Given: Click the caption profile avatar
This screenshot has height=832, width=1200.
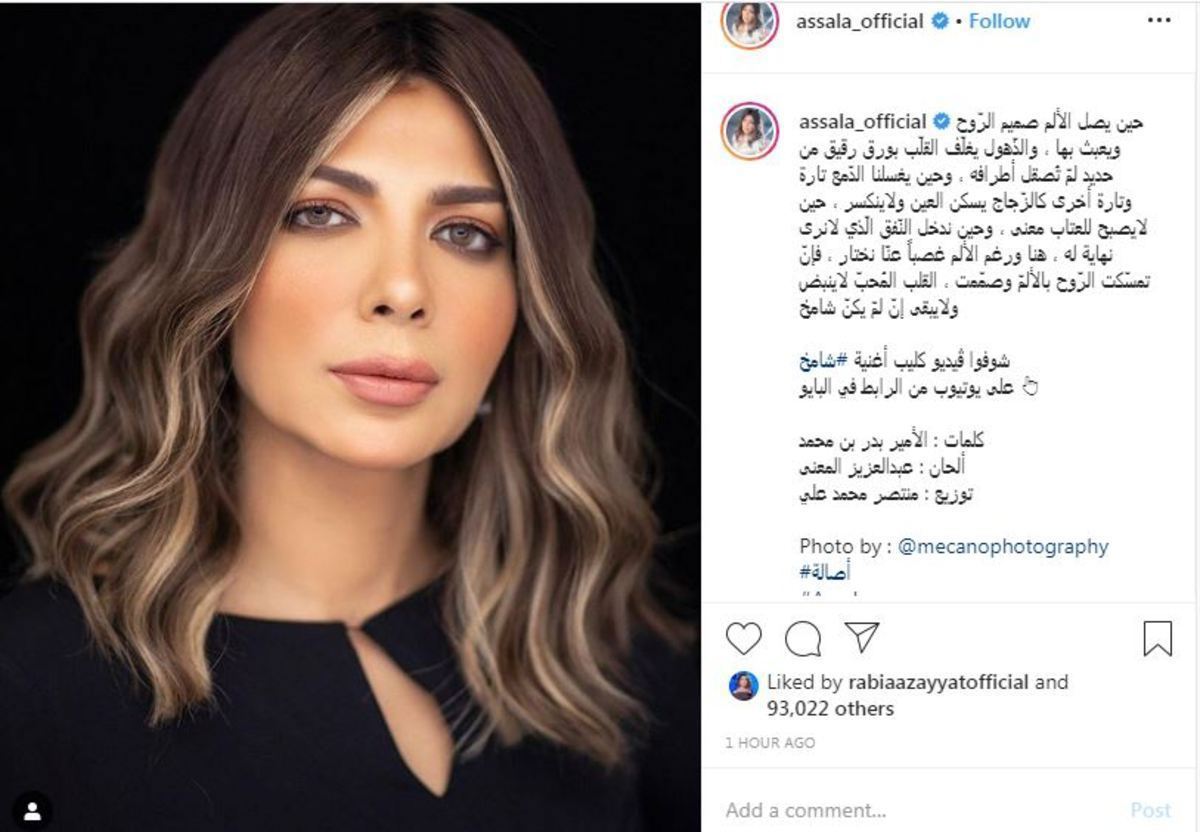Looking at the screenshot, I should tap(750, 130).
